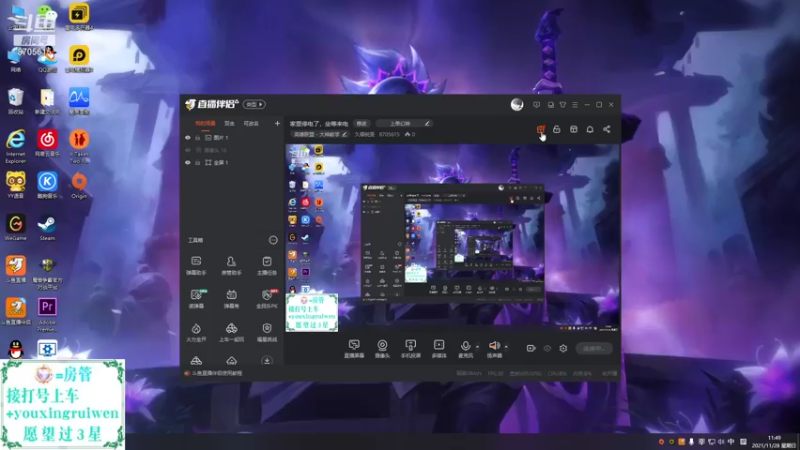Click the green overlay image in preview
The height and width of the screenshot is (450, 800).
coord(312,313)
